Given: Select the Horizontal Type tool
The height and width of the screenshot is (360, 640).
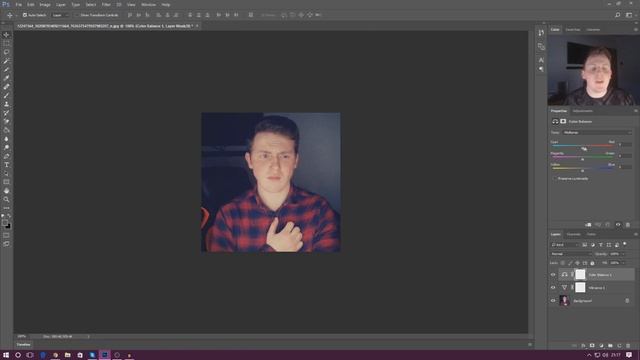Looking at the screenshot, I should tap(7, 165).
